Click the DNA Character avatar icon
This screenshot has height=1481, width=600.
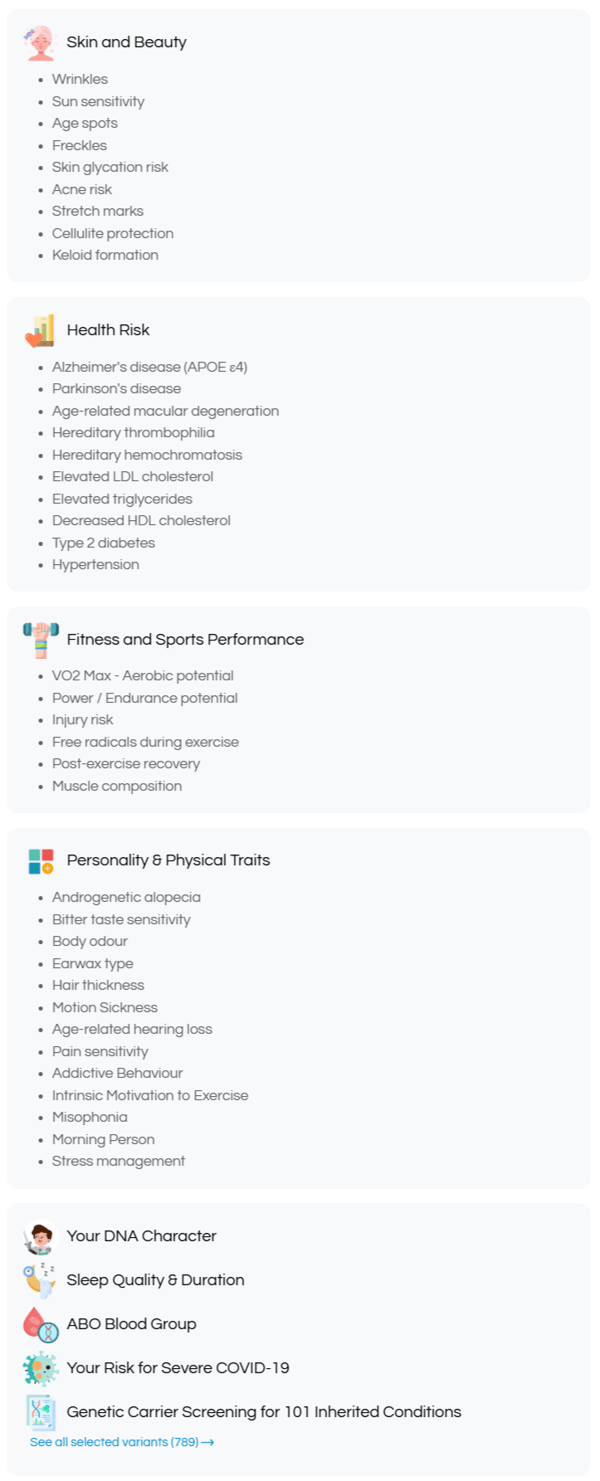(40, 1237)
